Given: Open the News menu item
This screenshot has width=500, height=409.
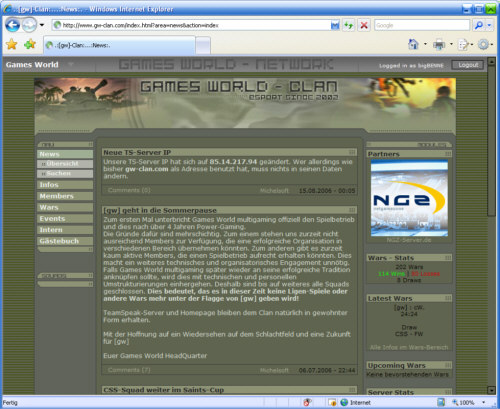Looking at the screenshot, I should [65, 154].
